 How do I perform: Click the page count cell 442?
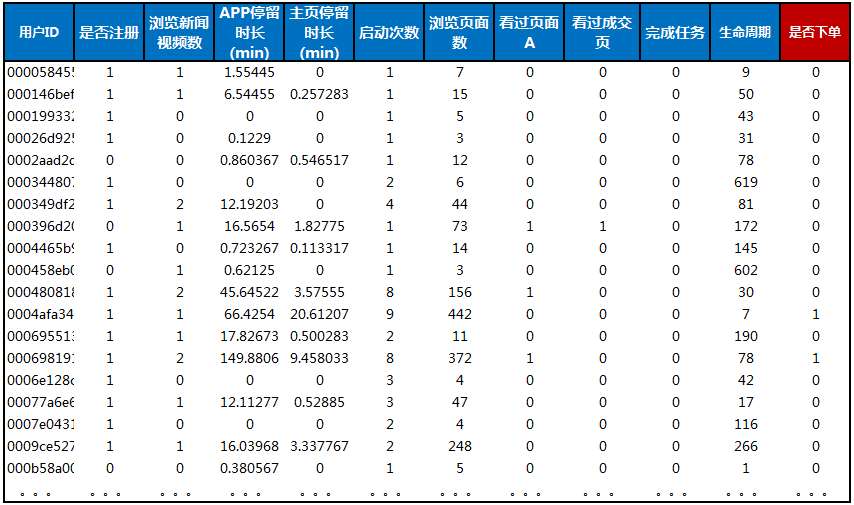459,314
